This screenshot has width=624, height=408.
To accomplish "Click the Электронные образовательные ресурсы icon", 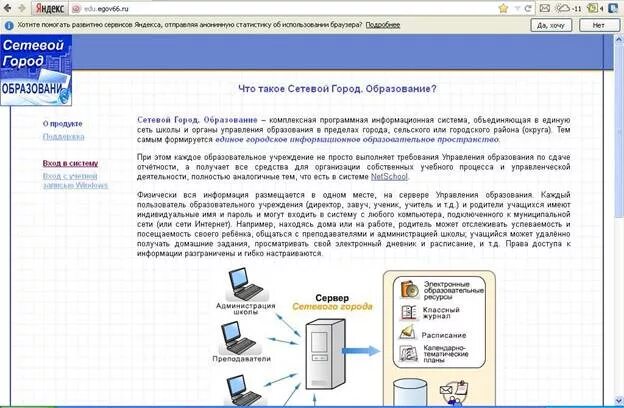I will click(x=410, y=289).
